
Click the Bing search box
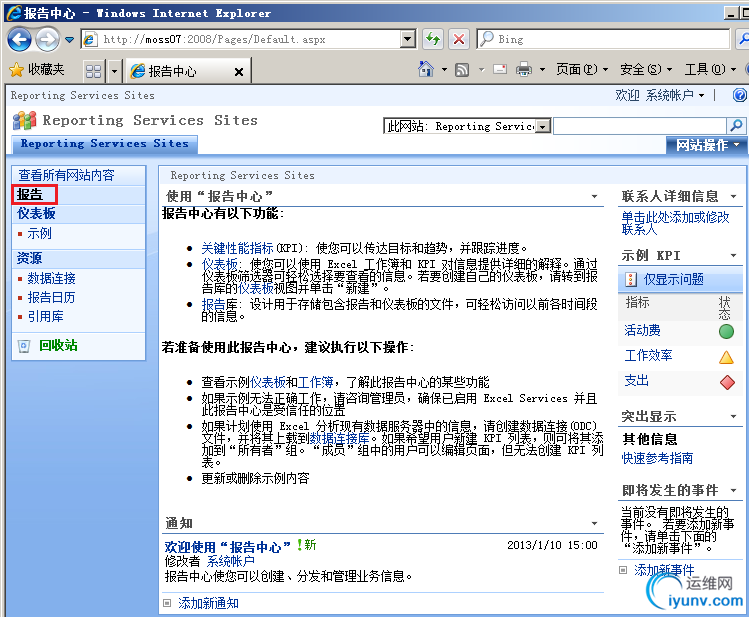(604, 39)
